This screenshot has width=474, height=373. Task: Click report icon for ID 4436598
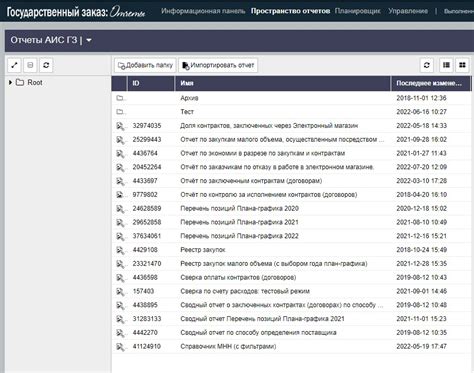120,278
